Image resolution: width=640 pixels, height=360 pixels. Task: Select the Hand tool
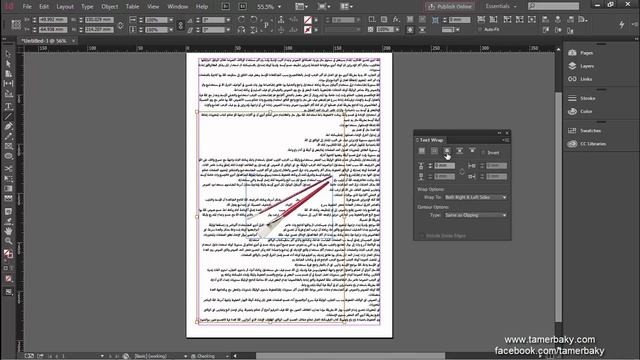(x=8, y=231)
